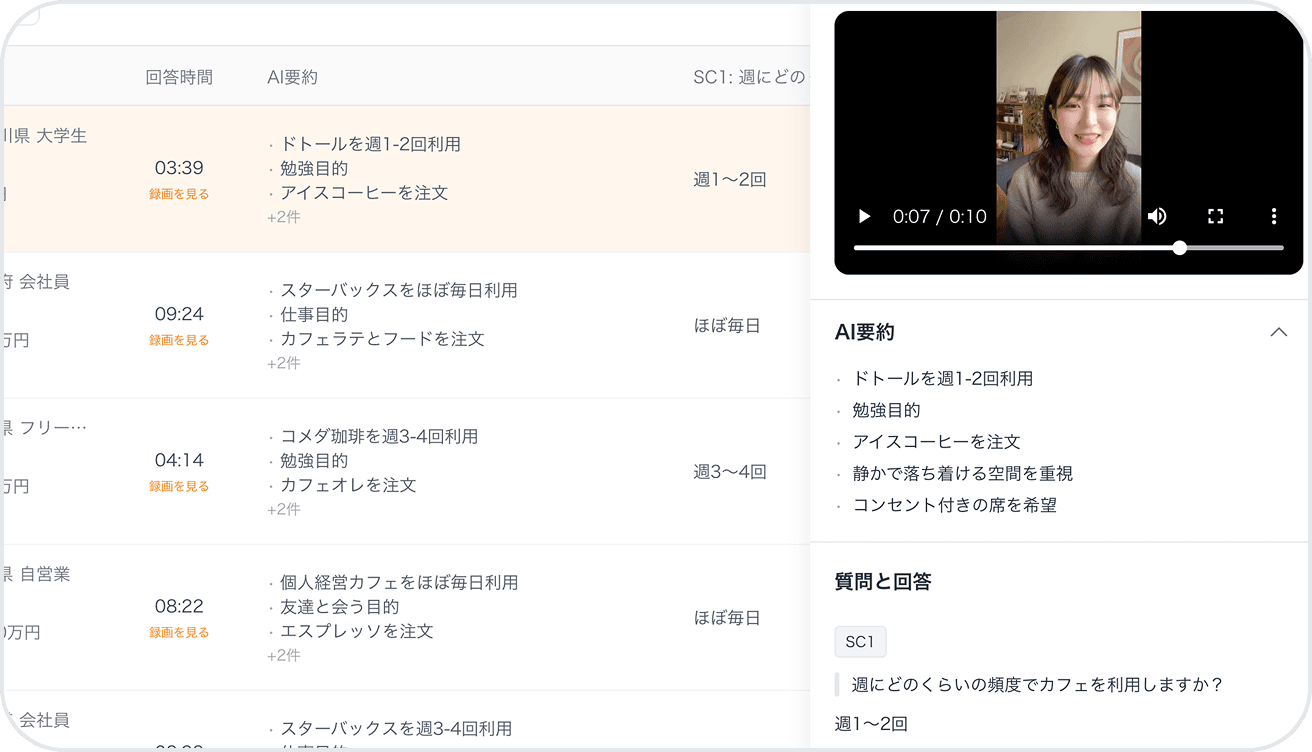Click the 03:39 response time
Image resolution: width=1312 pixels, height=752 pixels.
point(179,168)
